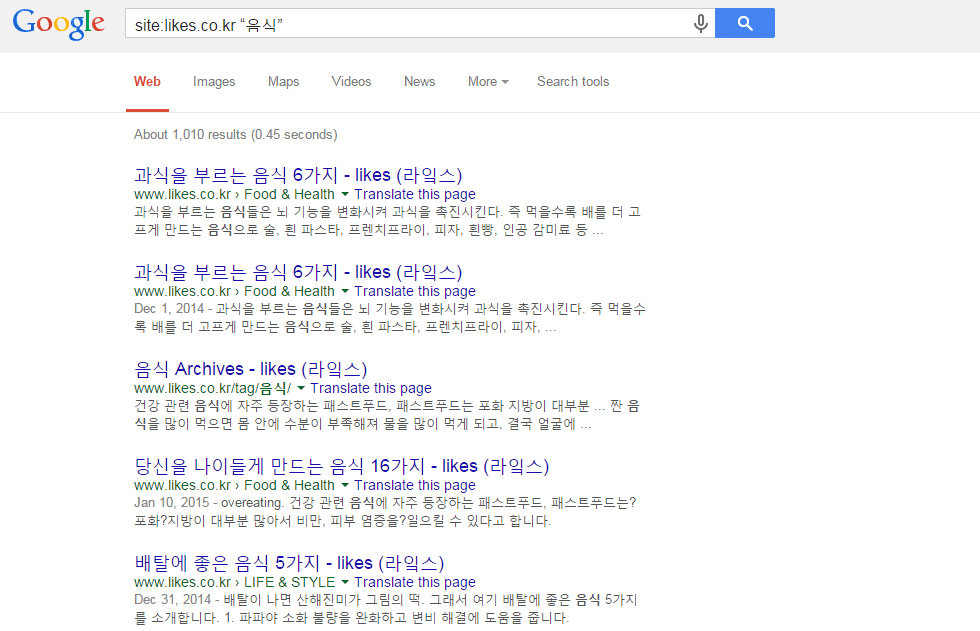This screenshot has width=980, height=631.
Task: Click the Google logo
Action: click(x=59, y=24)
